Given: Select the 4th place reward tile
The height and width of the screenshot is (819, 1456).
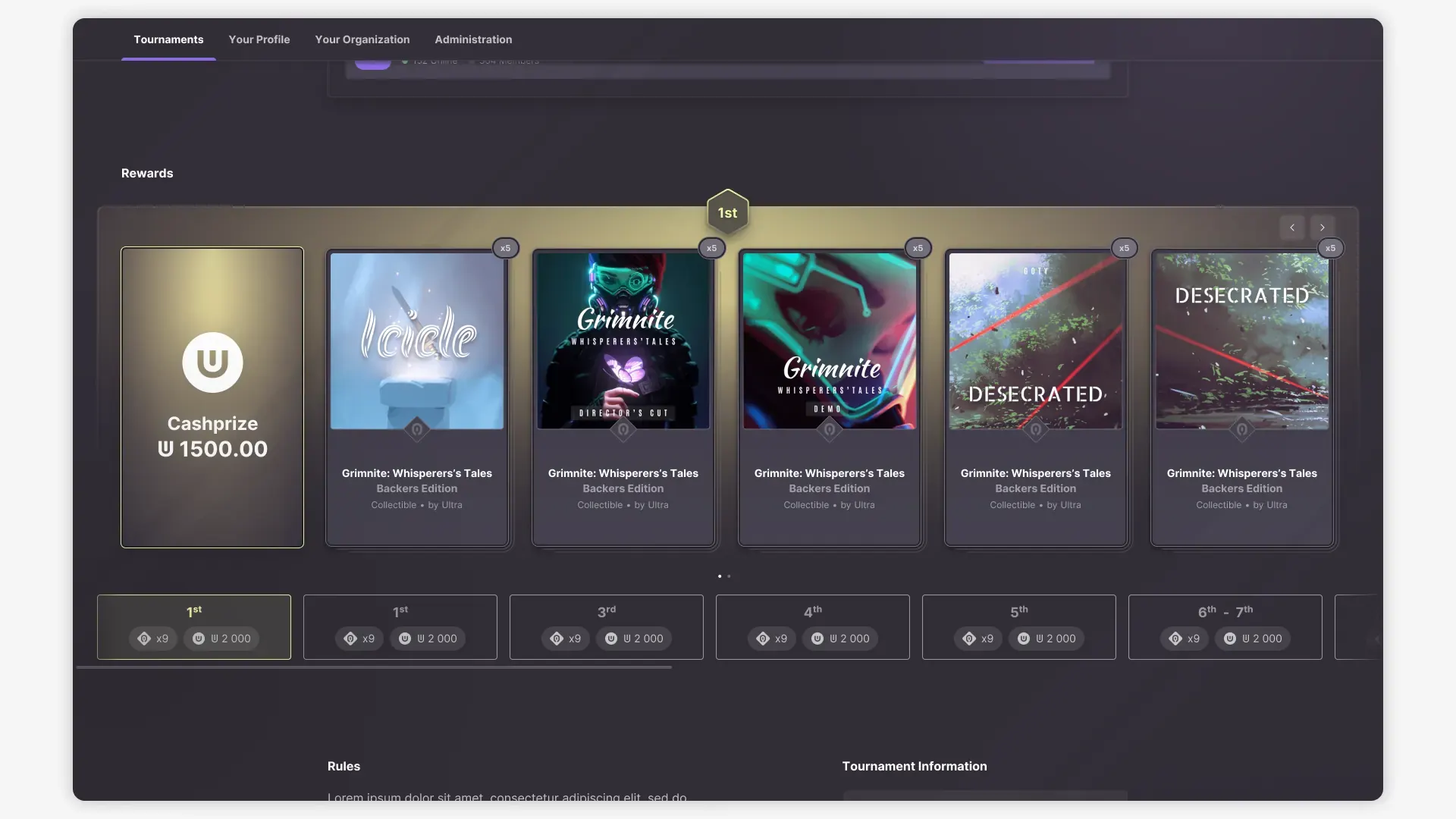Looking at the screenshot, I should click(x=813, y=627).
